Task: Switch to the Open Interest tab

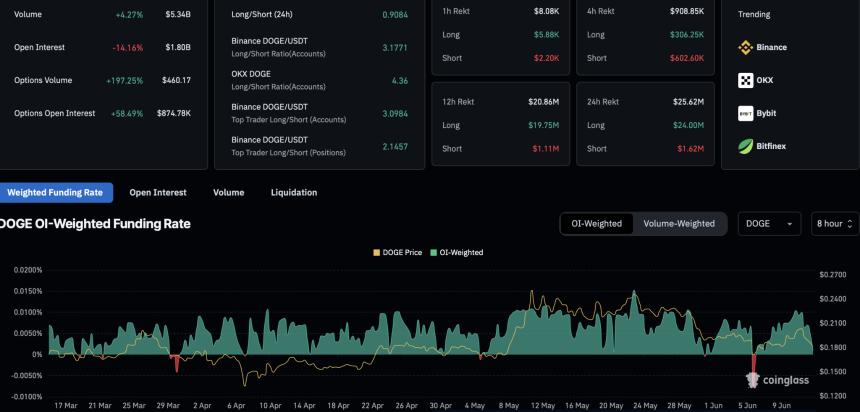Action: [158, 193]
